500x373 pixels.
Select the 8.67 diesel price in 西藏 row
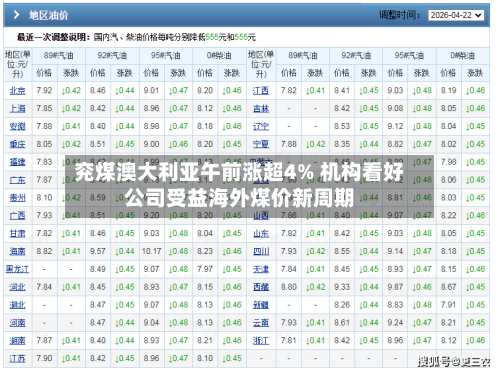(448, 287)
